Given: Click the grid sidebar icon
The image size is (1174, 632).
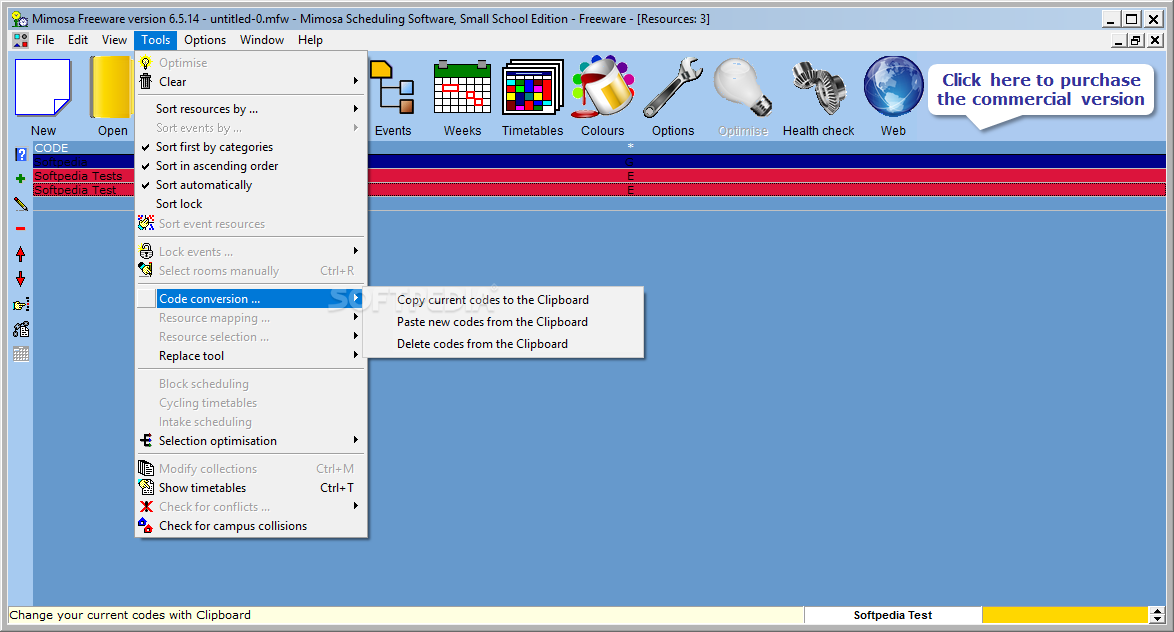Looking at the screenshot, I should (21, 354).
